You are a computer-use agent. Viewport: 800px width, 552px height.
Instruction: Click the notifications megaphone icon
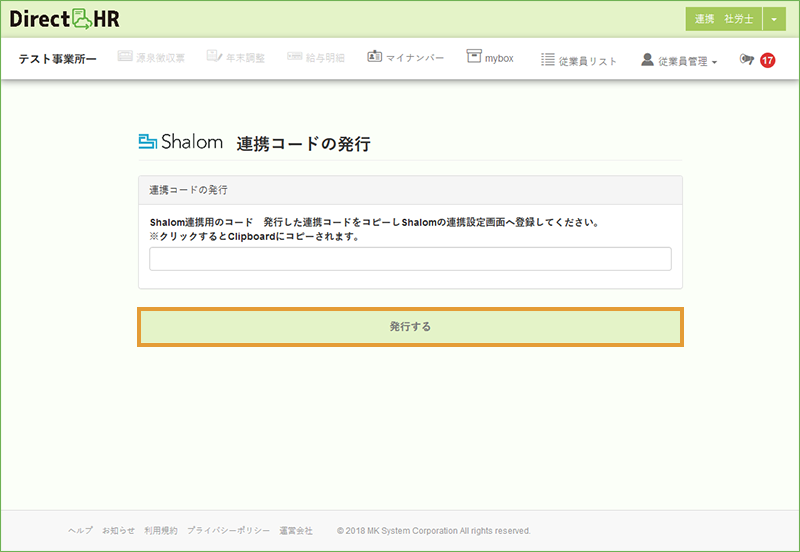[x=746, y=60]
